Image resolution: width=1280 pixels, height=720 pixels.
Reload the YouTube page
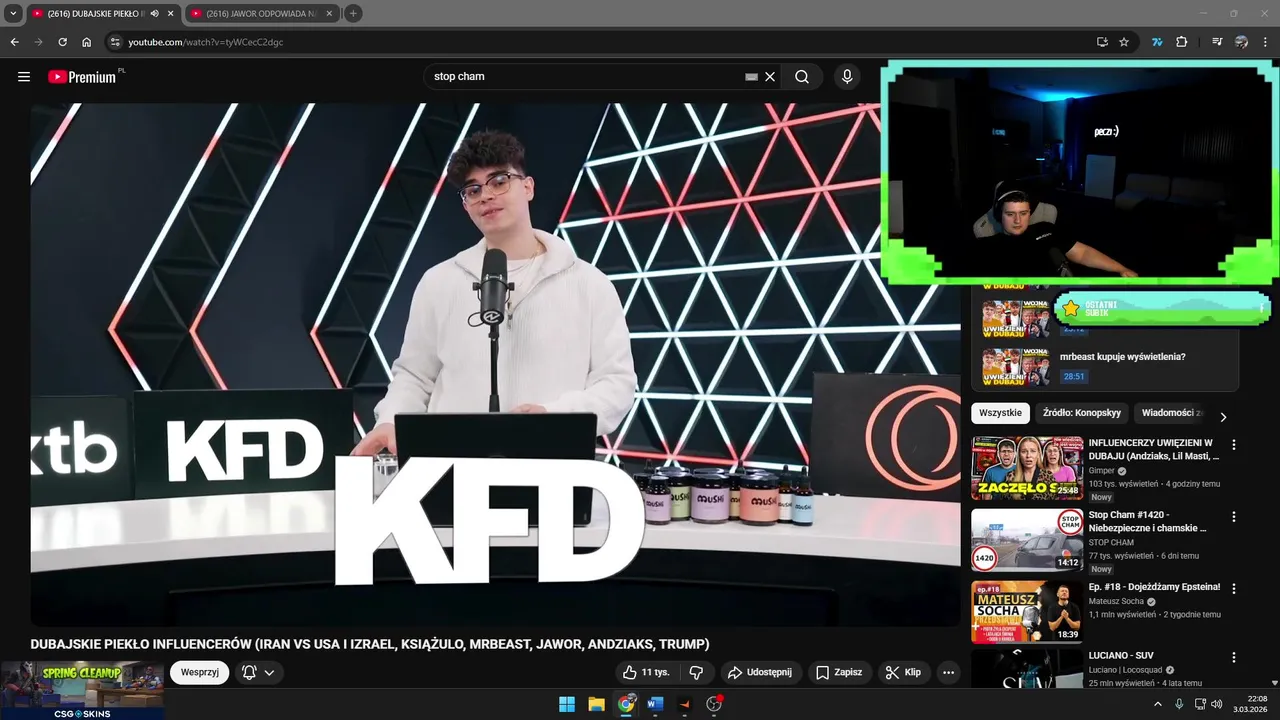(62, 42)
